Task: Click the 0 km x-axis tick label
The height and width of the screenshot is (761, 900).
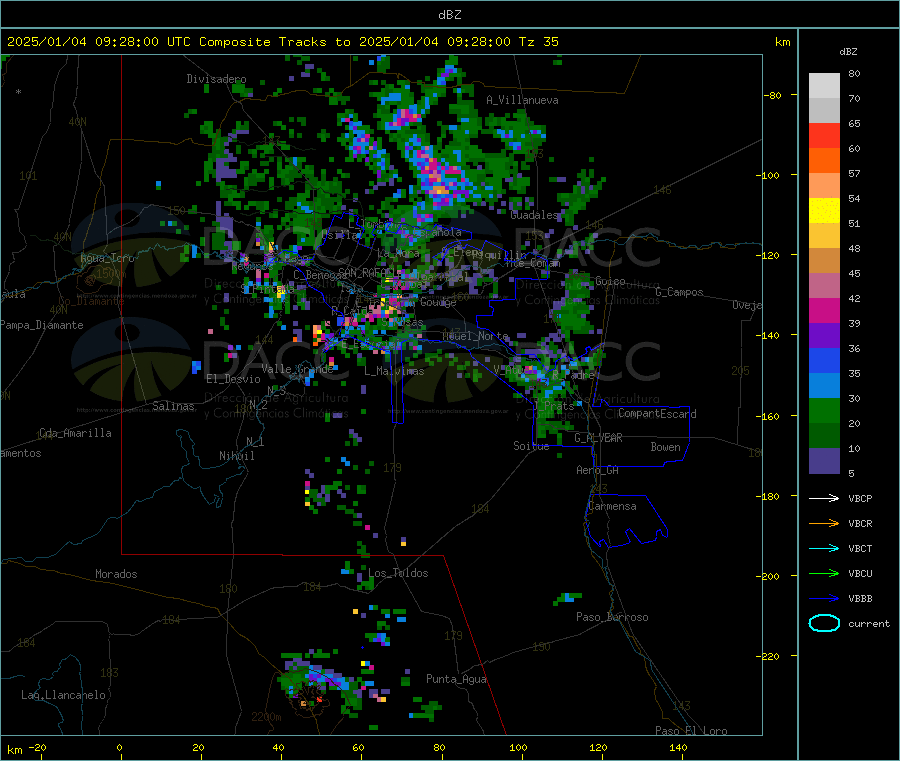Action: click(119, 748)
